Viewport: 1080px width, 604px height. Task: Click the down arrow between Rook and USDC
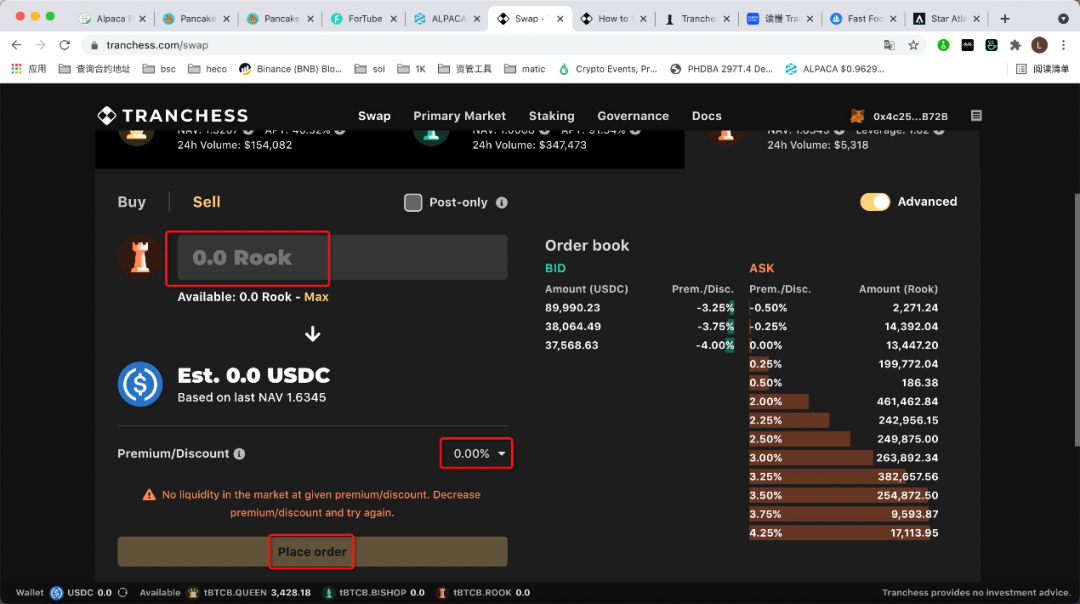click(x=313, y=334)
